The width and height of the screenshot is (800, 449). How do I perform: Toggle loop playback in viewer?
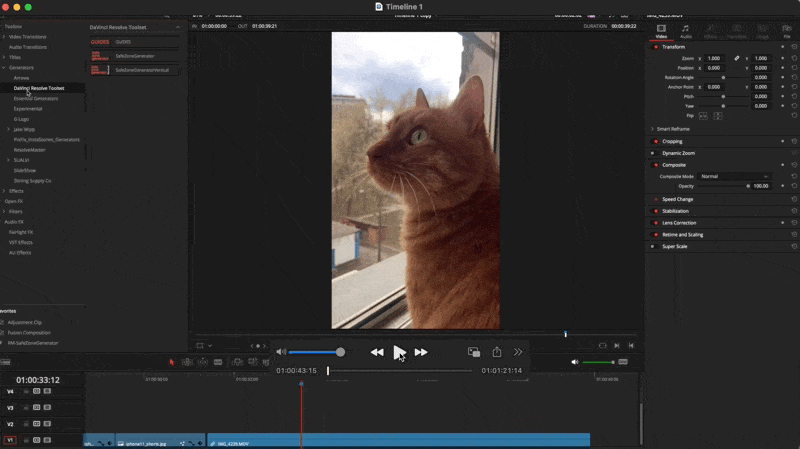pos(603,345)
